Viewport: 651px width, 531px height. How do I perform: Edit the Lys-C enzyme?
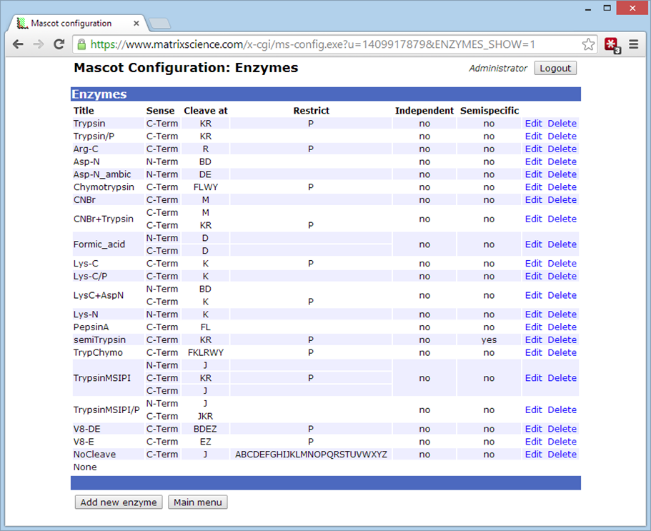click(533, 264)
